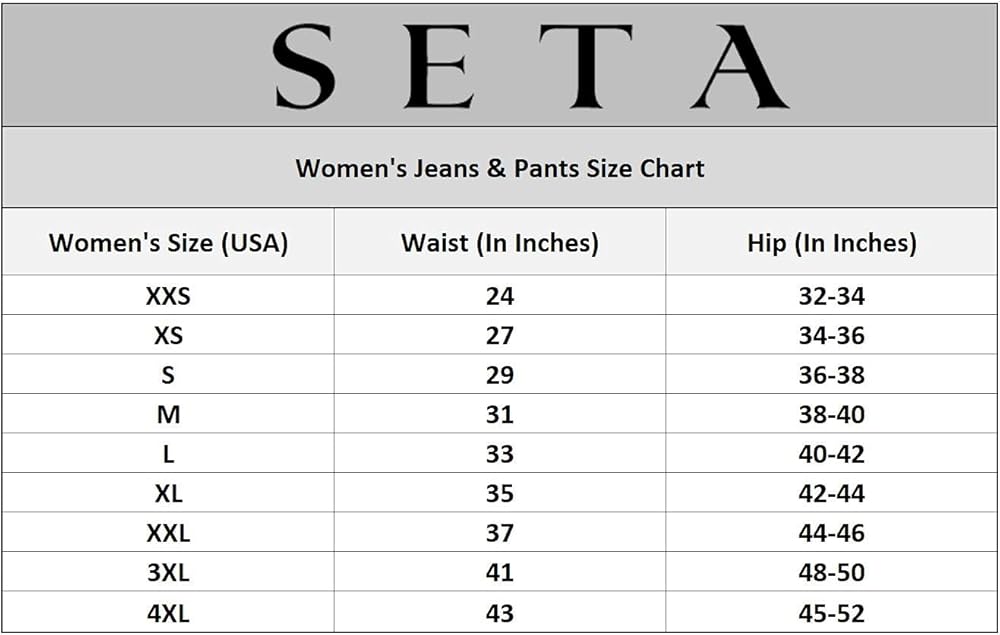The image size is (1000, 635).
Task: Click the 4XL size cell
Action: 168,613
